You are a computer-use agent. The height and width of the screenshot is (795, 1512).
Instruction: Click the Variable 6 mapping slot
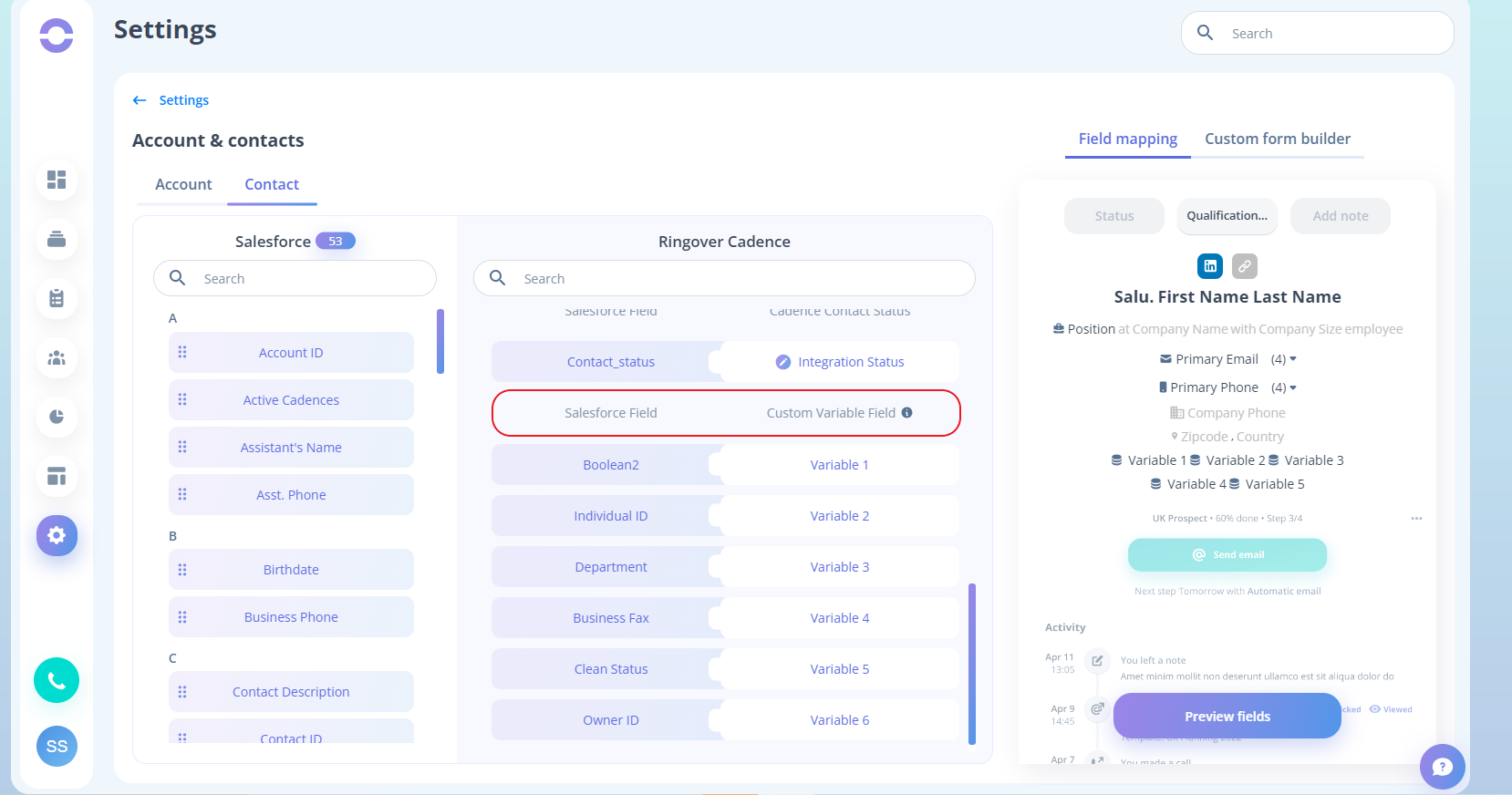click(839, 720)
